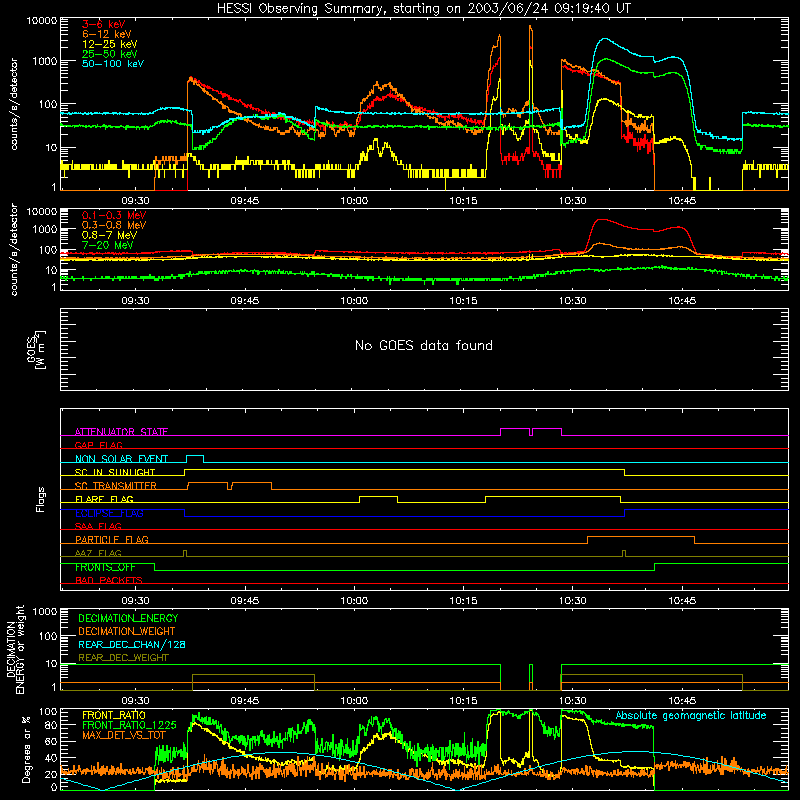Screen dimensions: 800x800
Task: Select the 6-12 keV legend label
Action: [x=107, y=34]
